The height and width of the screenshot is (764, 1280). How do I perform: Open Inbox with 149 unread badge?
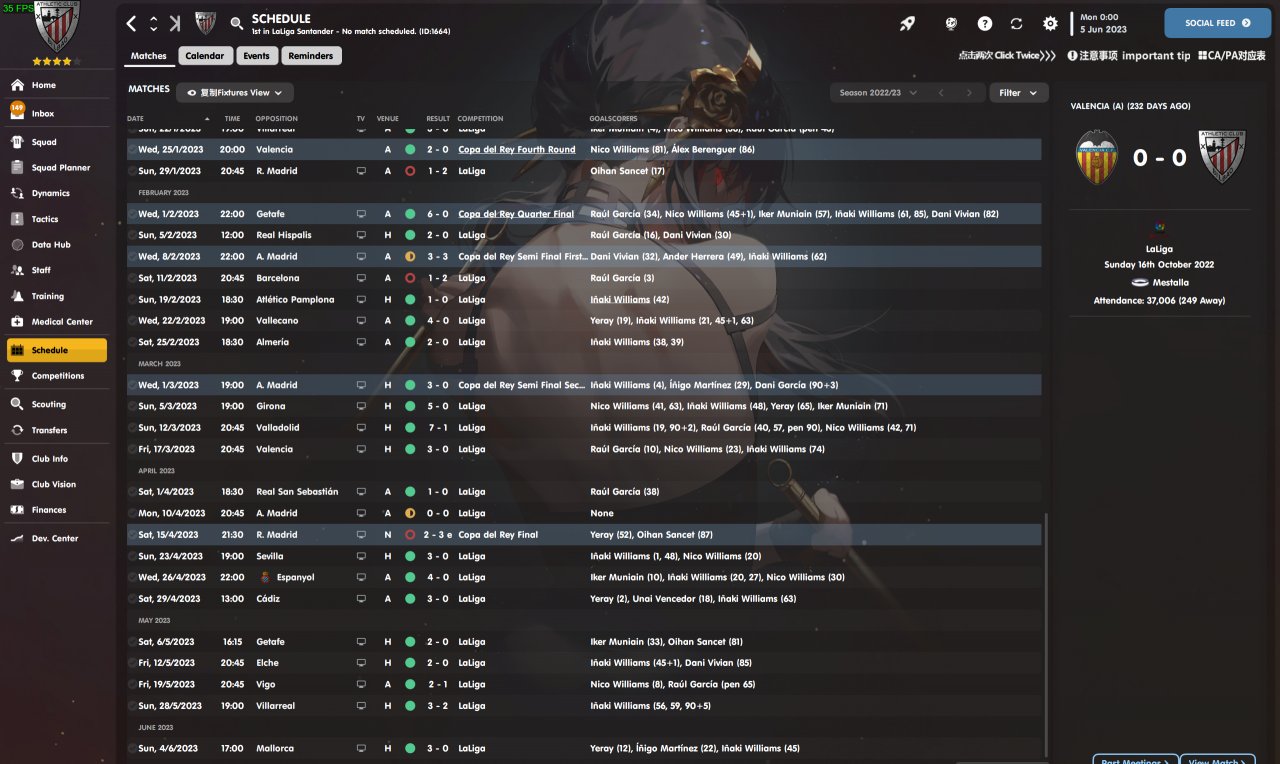(58, 113)
